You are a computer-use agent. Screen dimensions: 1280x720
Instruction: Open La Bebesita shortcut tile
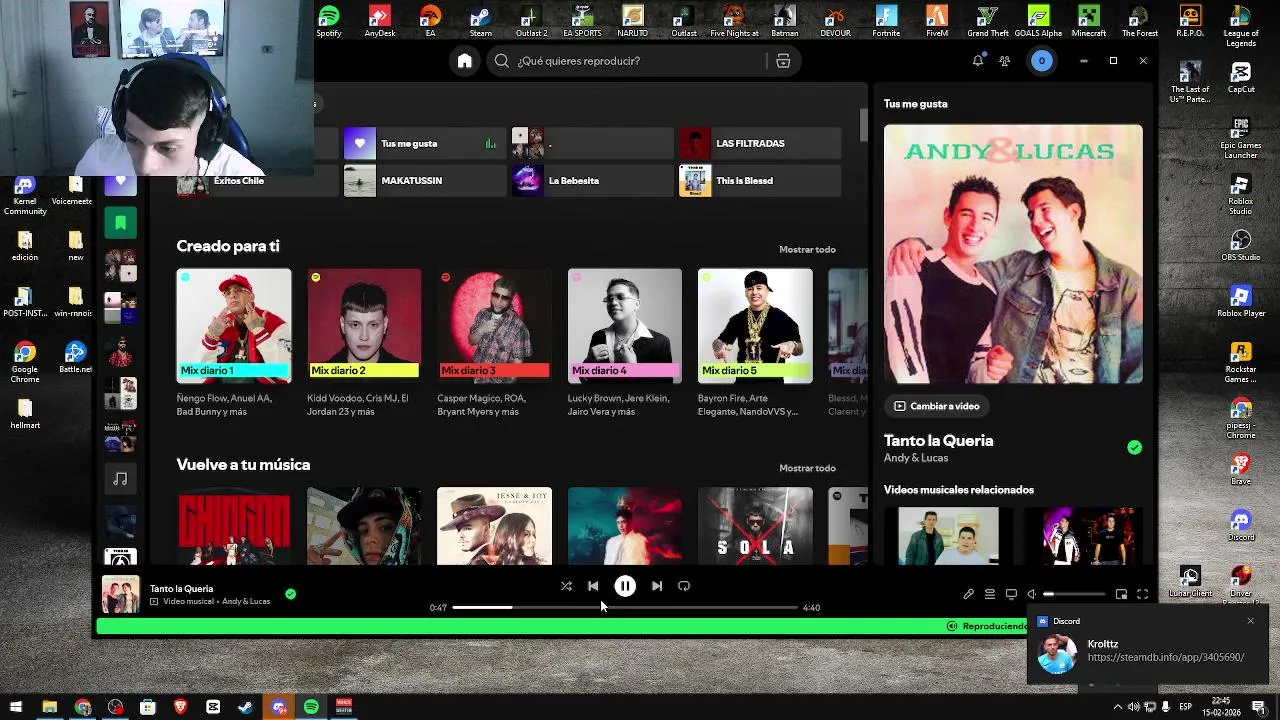click(592, 181)
